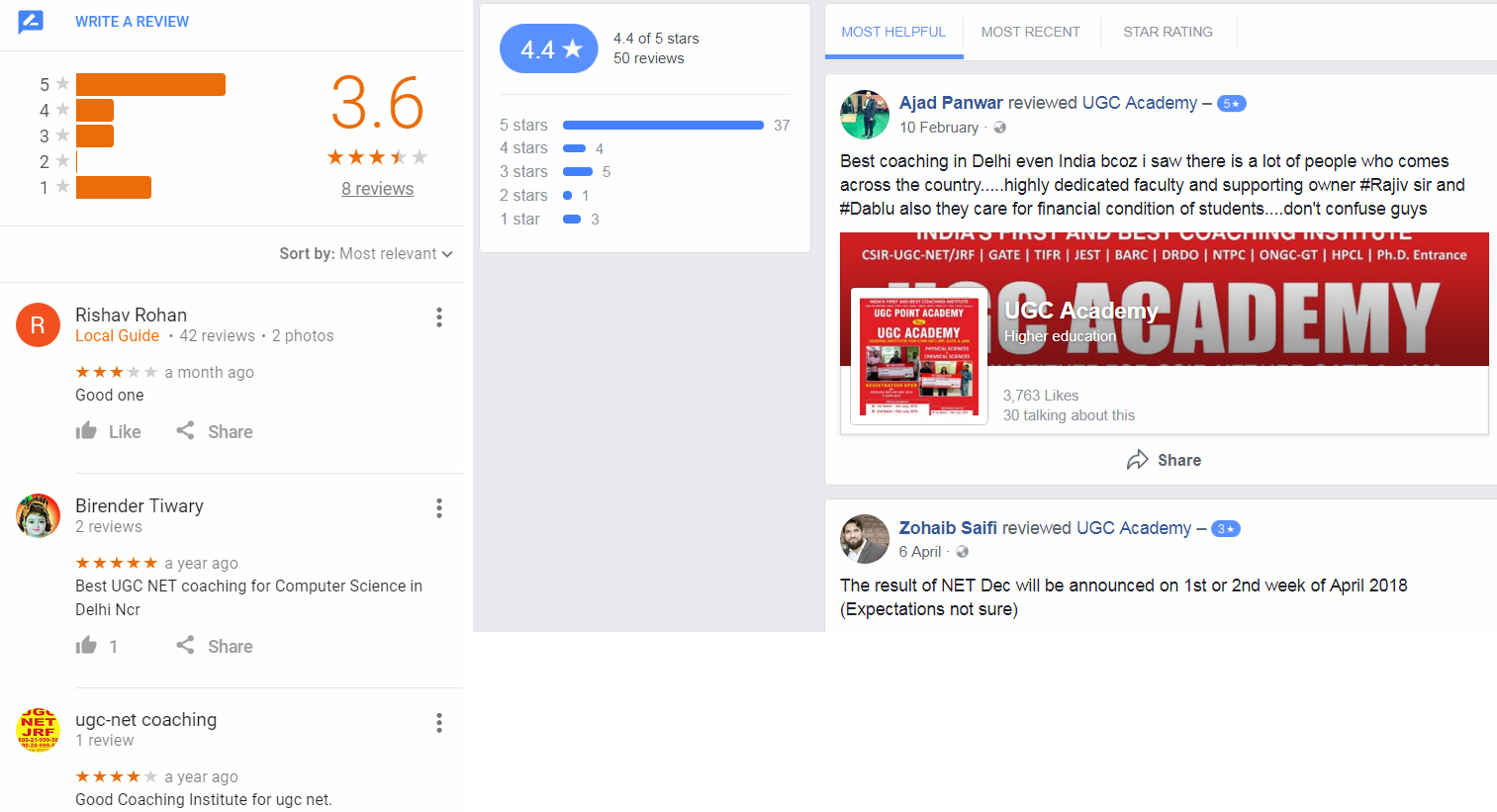Click the 6 April post date
This screenshot has width=1497, height=812.
tap(920, 552)
